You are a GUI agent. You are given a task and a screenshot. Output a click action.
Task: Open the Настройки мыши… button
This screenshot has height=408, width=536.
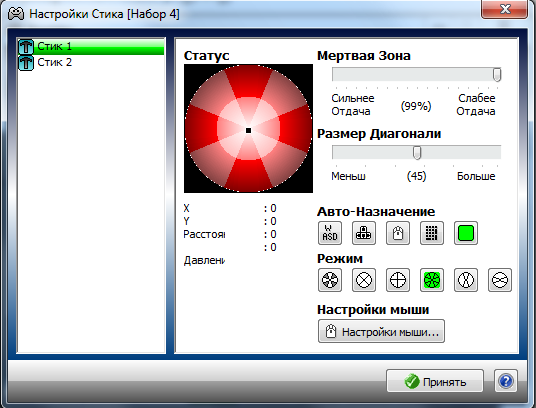point(381,331)
